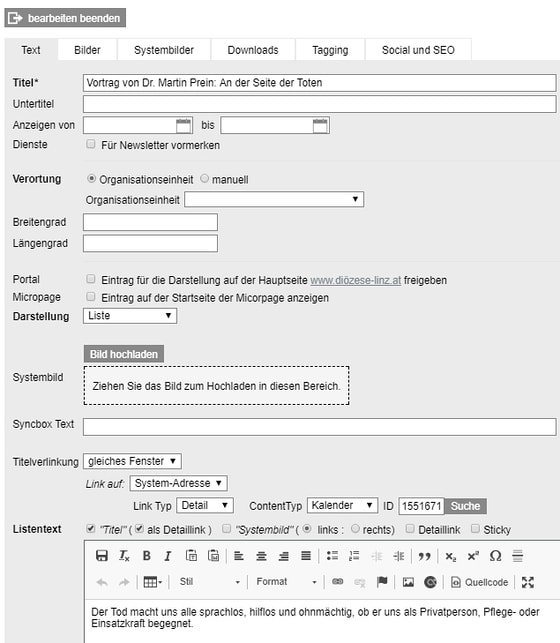560x643 pixels.
Task: Align text left in the editor
Action: click(239, 556)
